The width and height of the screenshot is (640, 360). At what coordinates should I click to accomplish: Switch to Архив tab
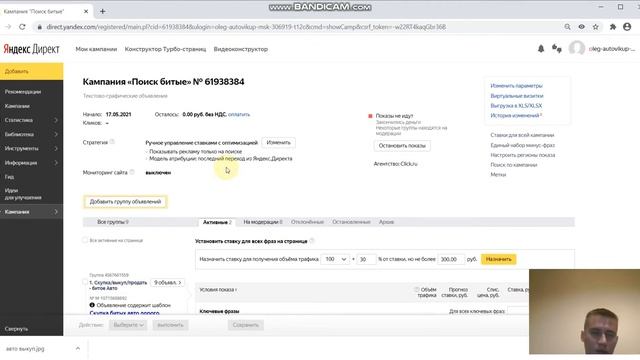386,222
